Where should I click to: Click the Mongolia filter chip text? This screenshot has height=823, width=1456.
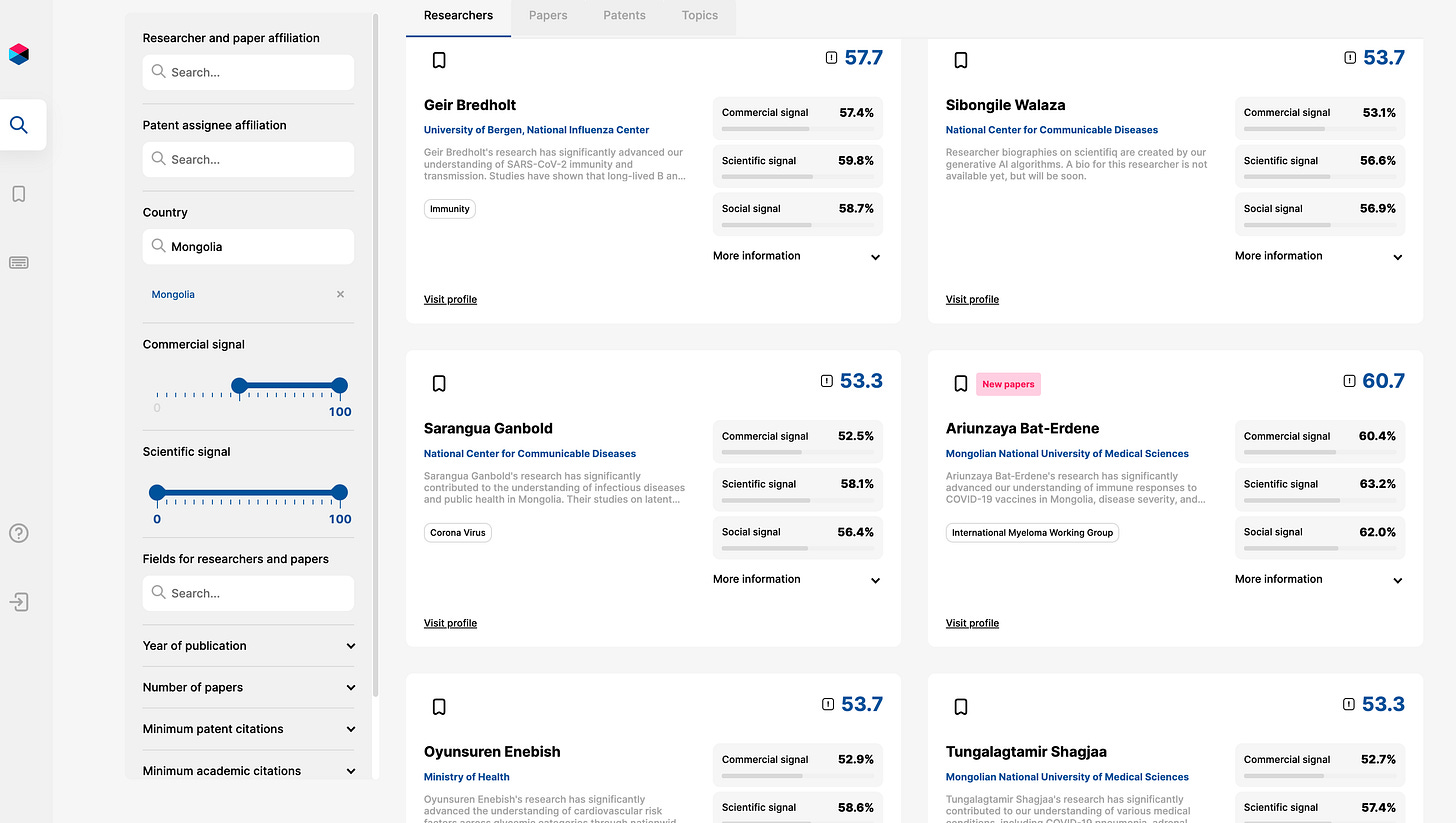tap(173, 294)
